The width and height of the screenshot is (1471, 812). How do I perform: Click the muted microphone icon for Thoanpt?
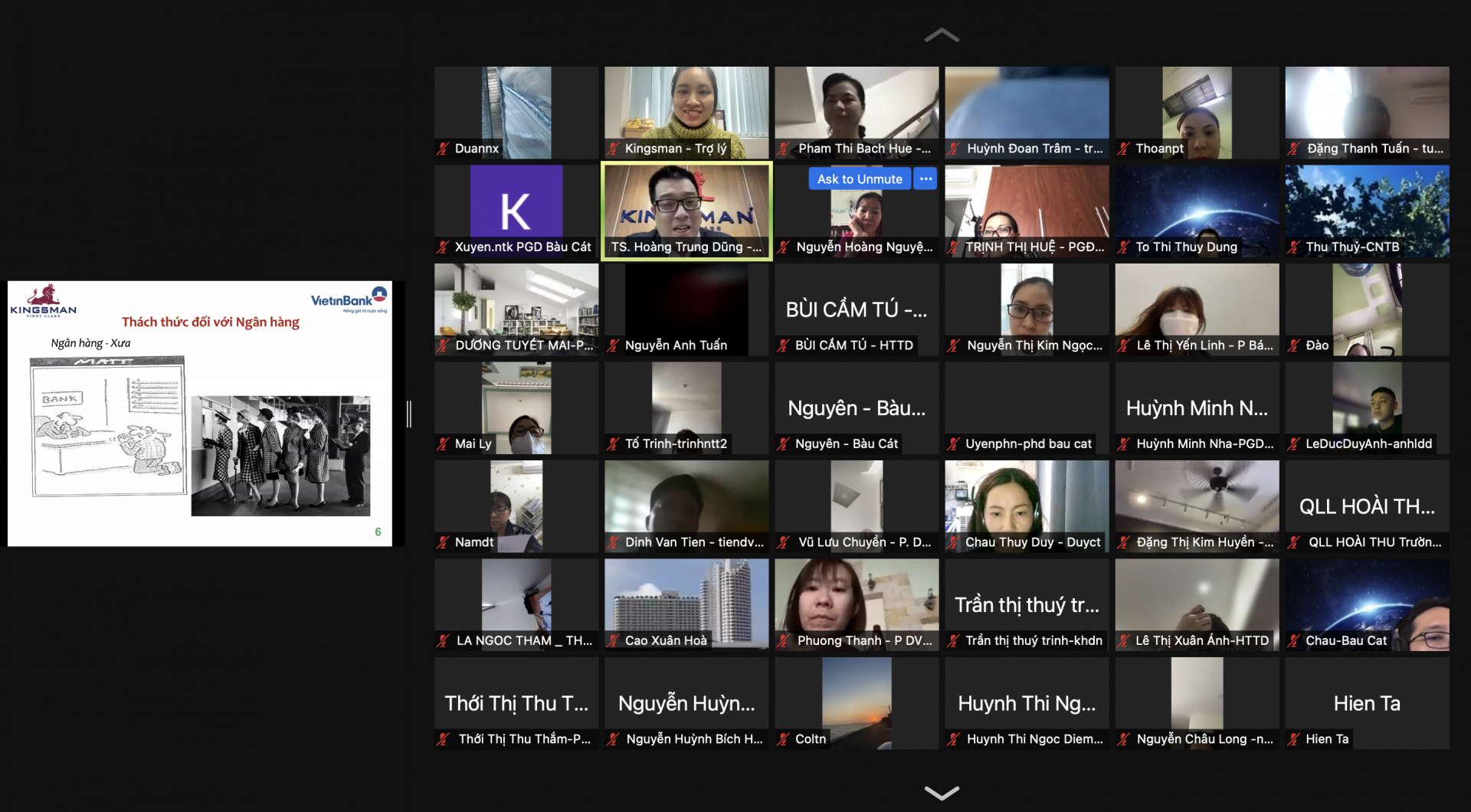[1123, 149]
